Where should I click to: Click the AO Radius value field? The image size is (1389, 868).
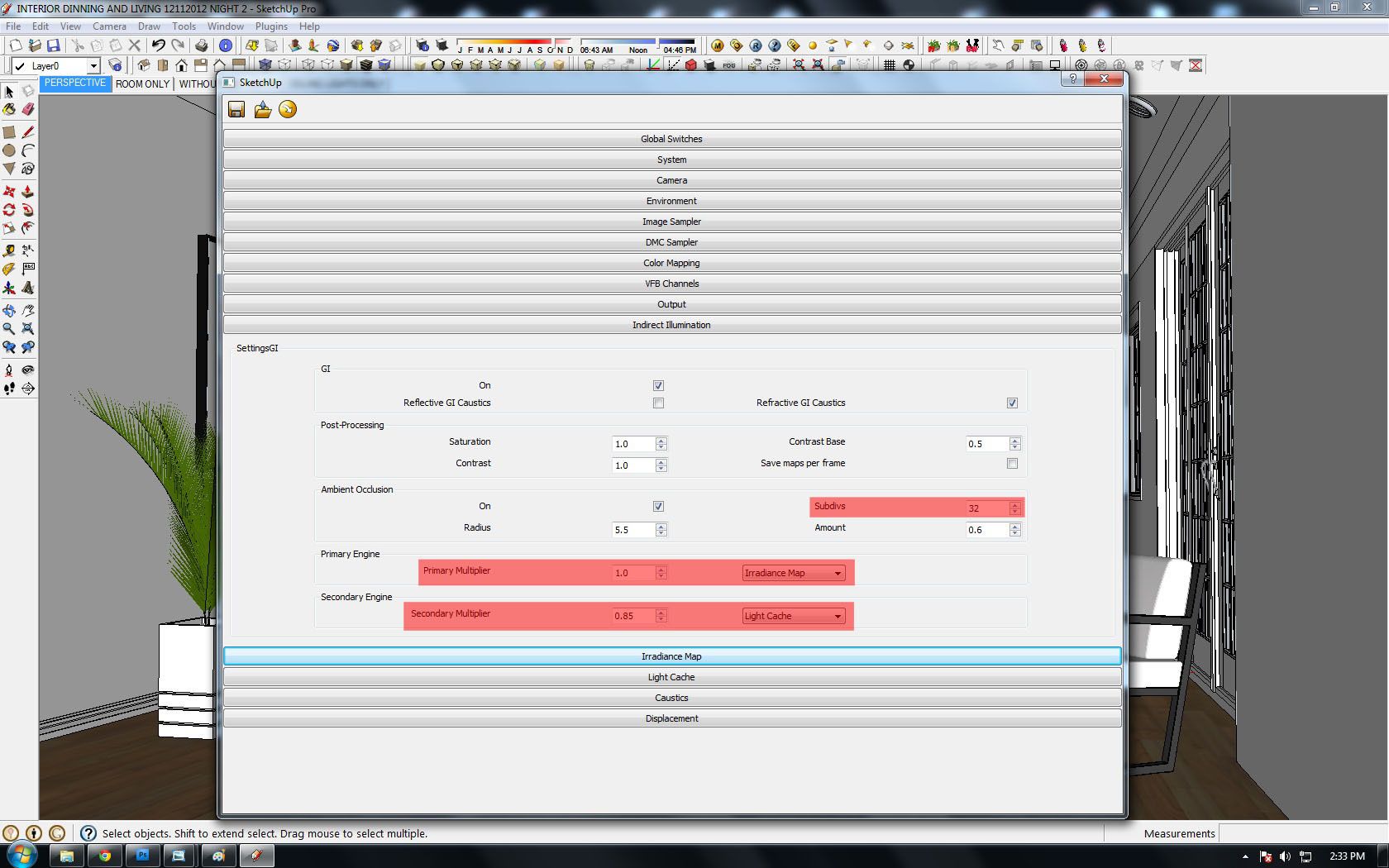633,530
